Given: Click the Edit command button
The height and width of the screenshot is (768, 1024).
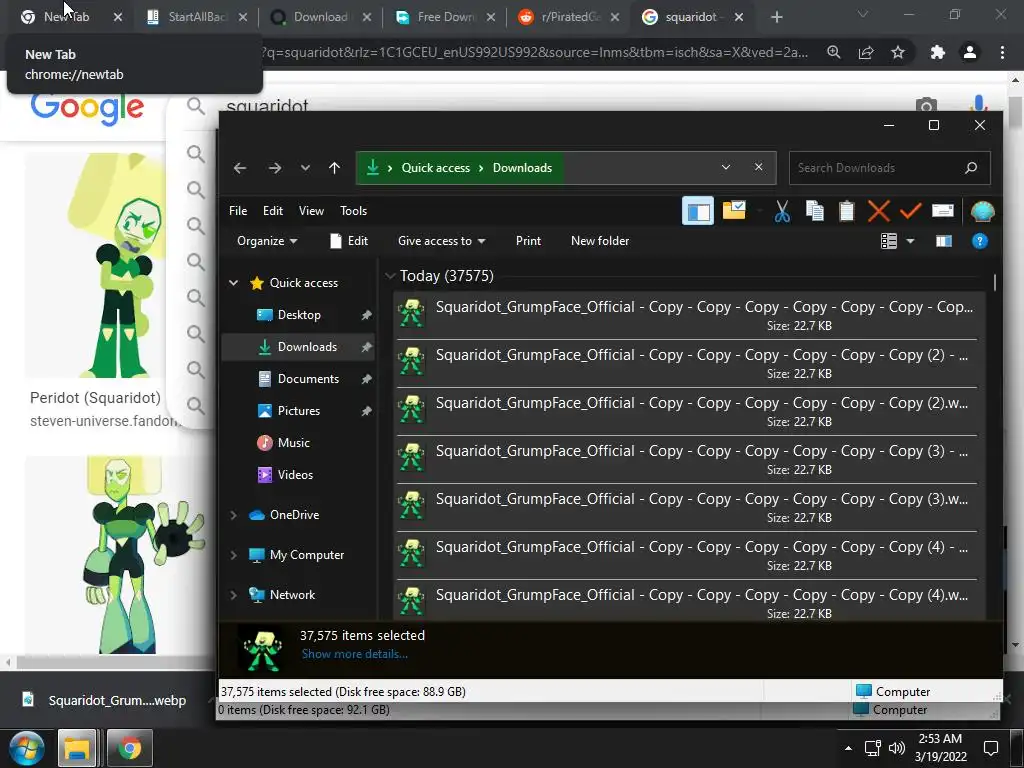Looking at the screenshot, I should click(349, 241).
